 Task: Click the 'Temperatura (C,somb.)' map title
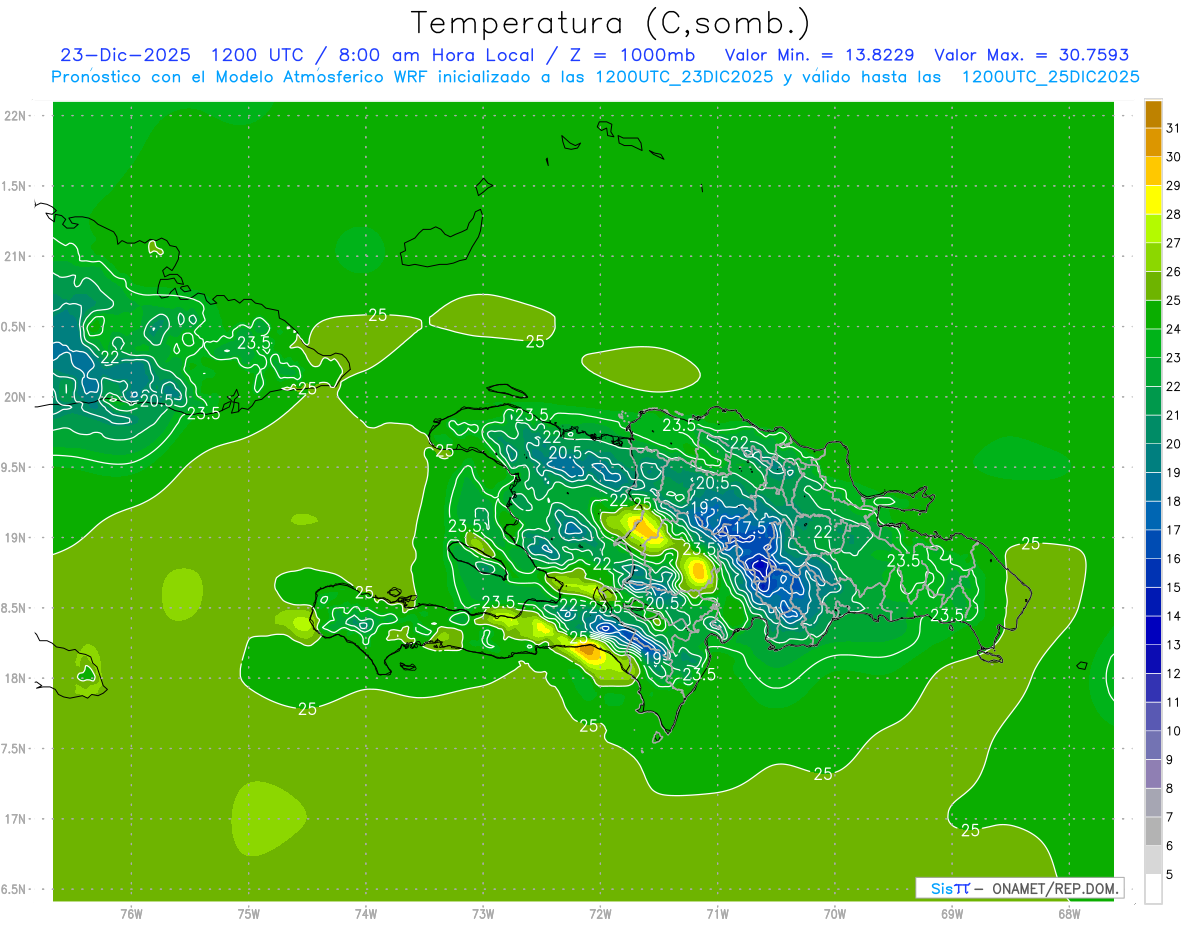tap(610, 22)
